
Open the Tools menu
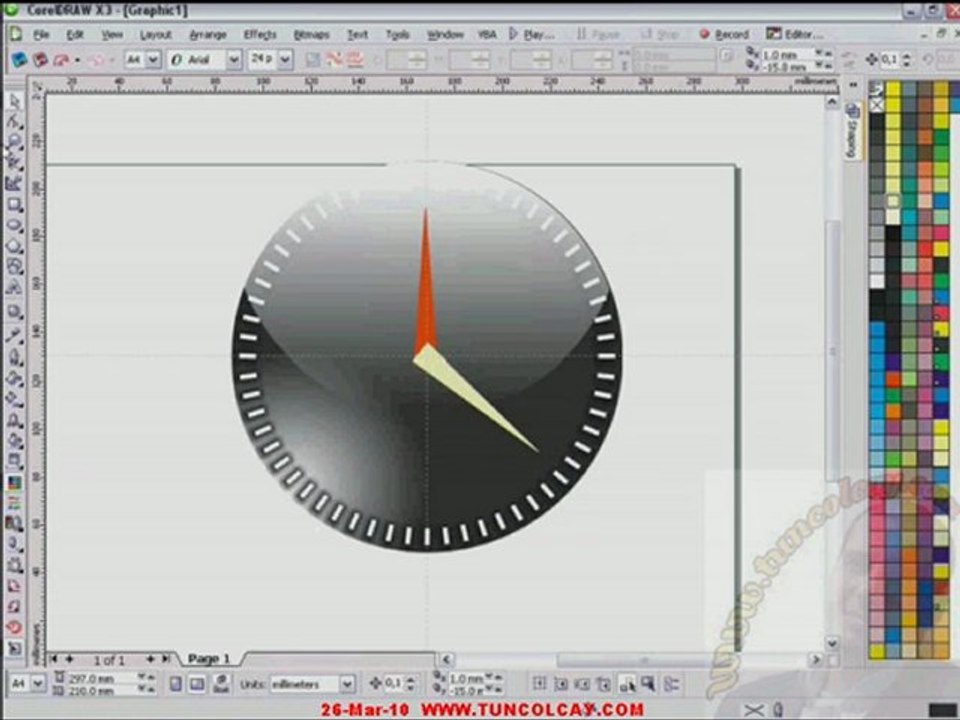397,34
